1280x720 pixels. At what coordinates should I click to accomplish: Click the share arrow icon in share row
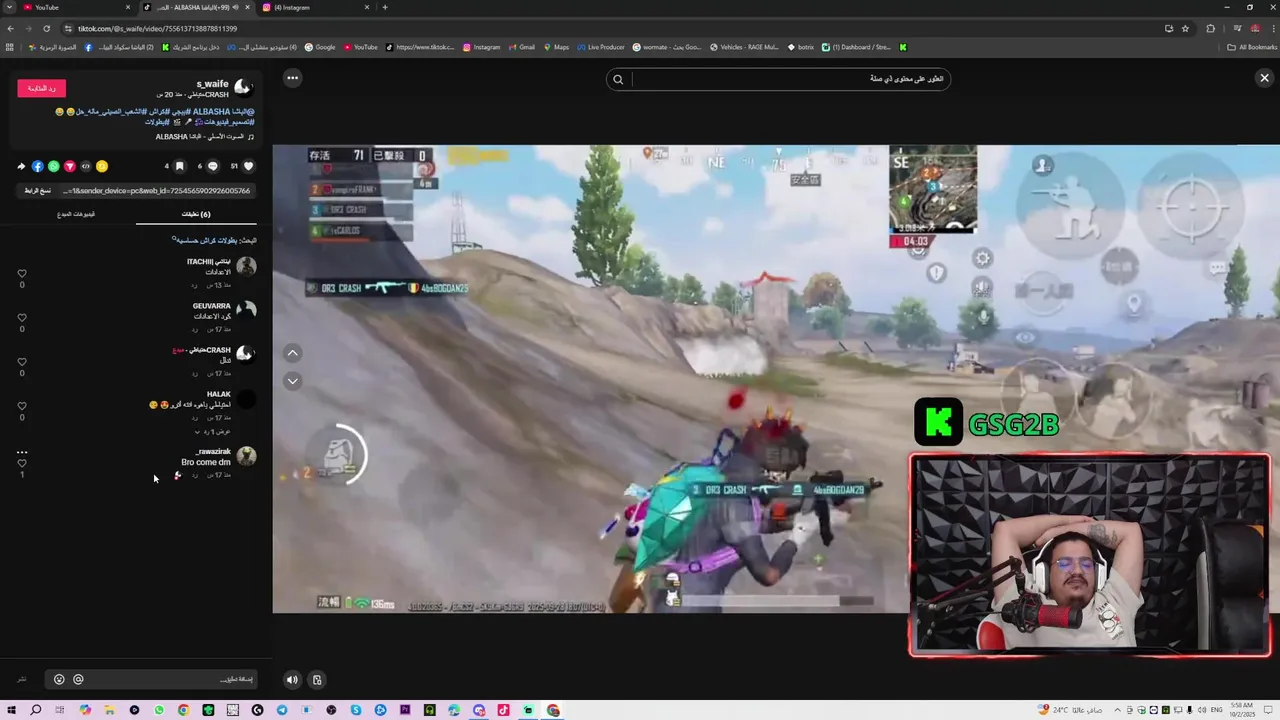click(21, 166)
